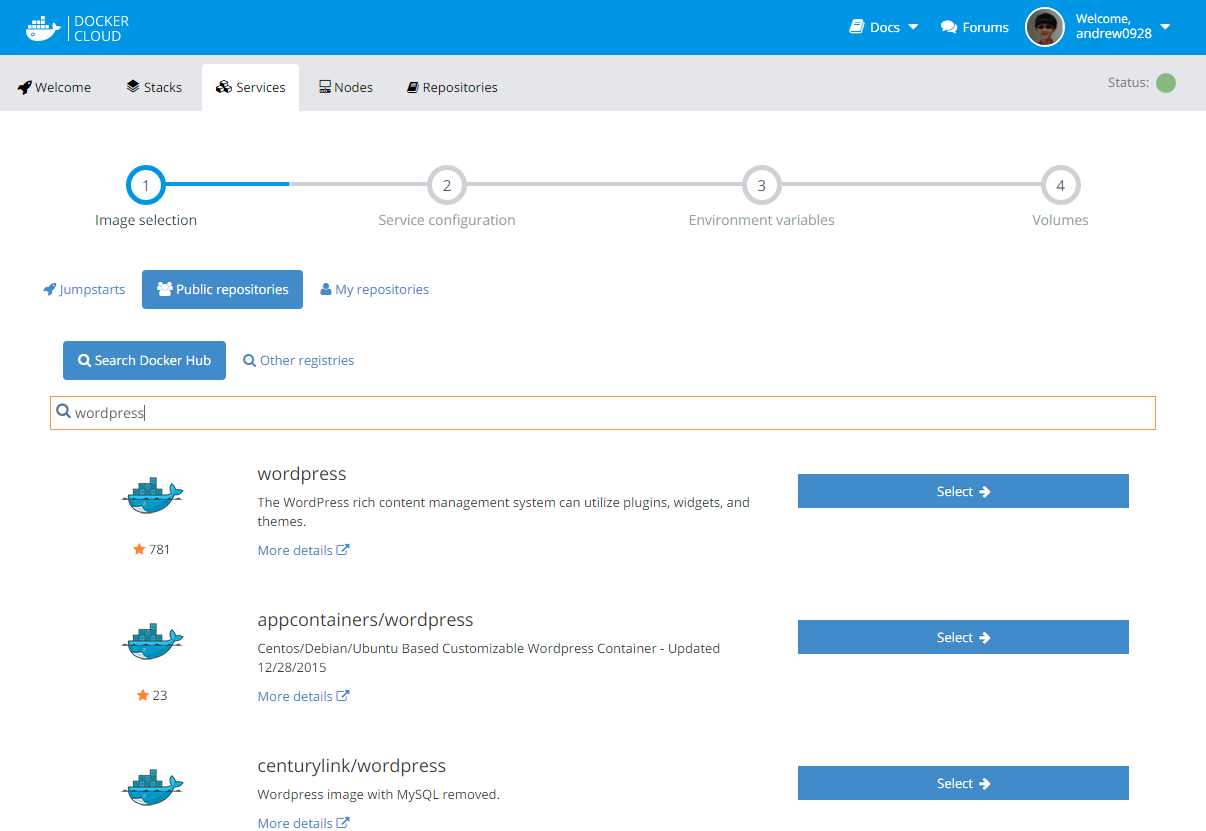
Task: Switch to My repositories
Action: coord(374,289)
